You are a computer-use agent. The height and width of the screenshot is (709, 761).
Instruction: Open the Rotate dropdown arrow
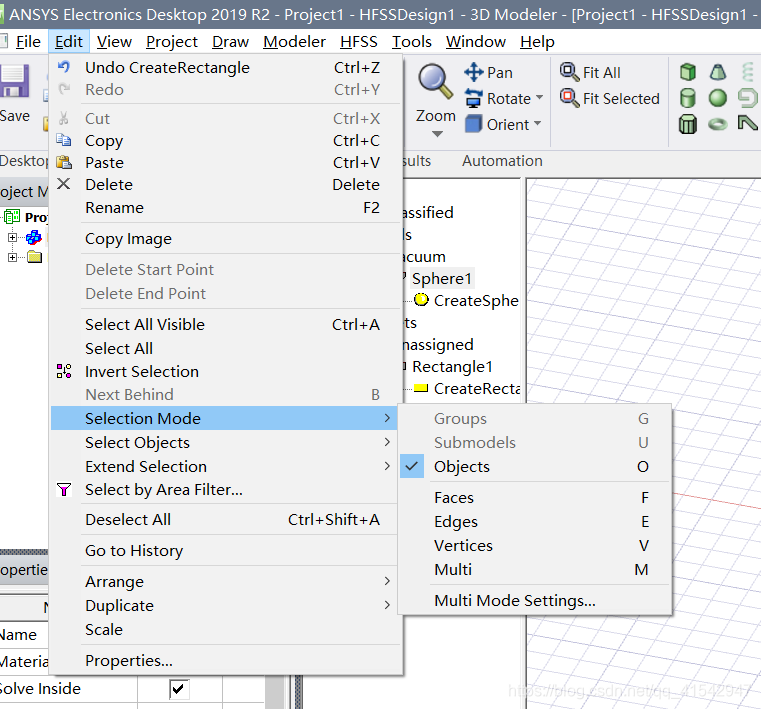(x=539, y=98)
